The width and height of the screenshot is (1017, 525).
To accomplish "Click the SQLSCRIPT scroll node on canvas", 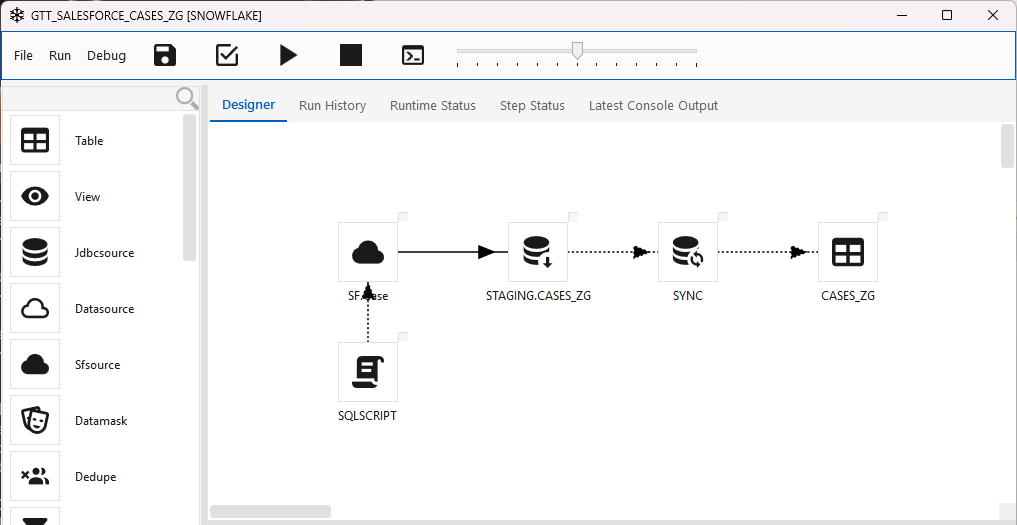I will click(x=368, y=372).
